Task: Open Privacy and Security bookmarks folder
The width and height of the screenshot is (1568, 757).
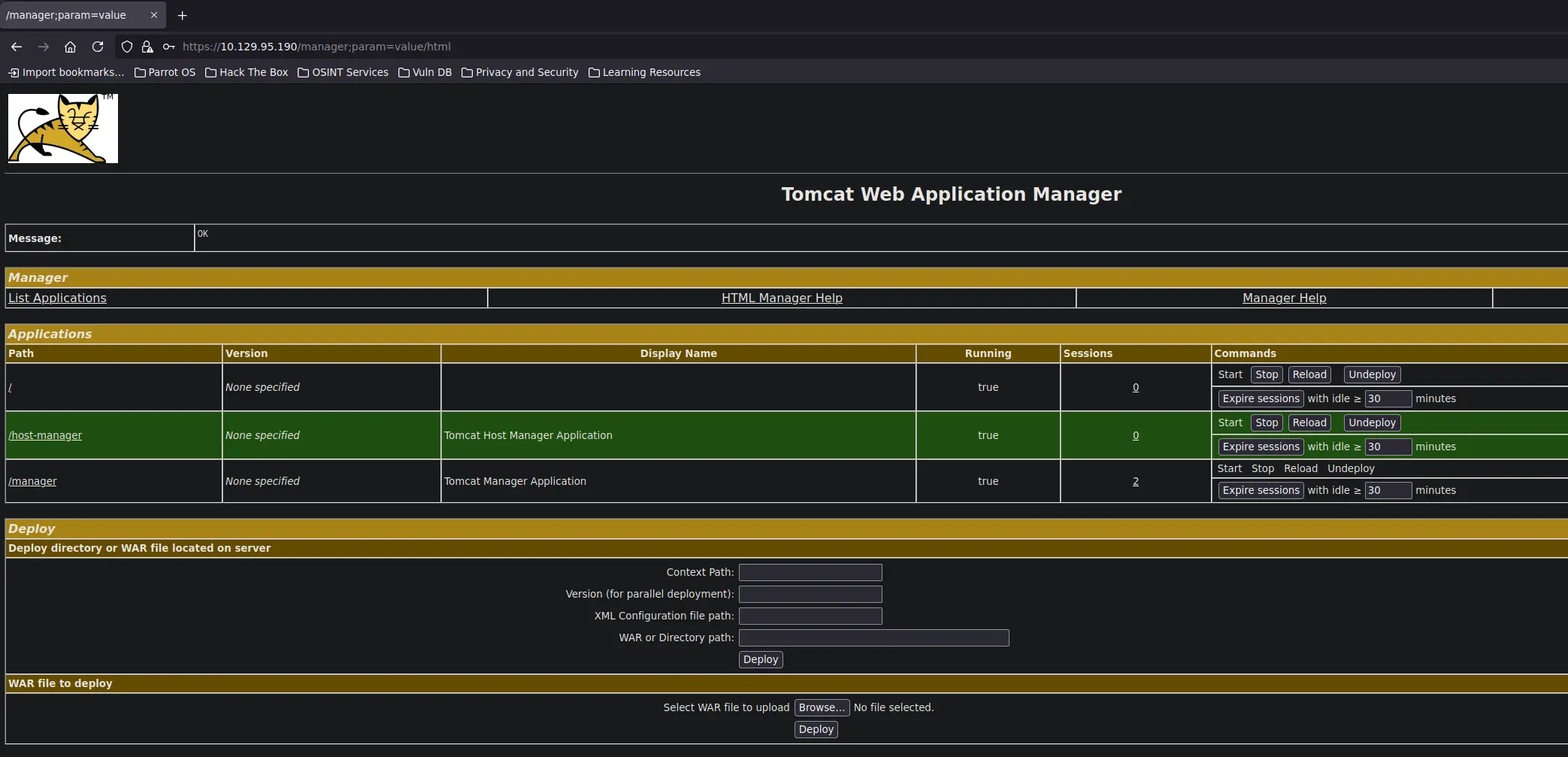Action: 519,72
